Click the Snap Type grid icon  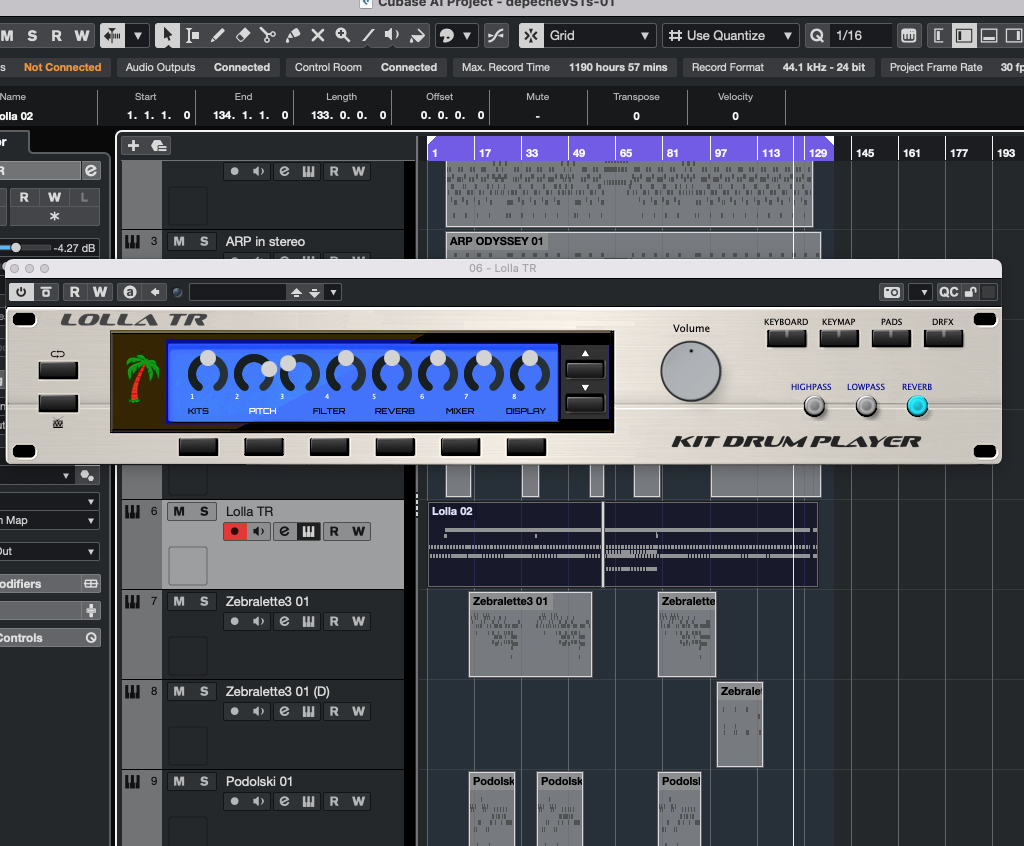click(531, 35)
